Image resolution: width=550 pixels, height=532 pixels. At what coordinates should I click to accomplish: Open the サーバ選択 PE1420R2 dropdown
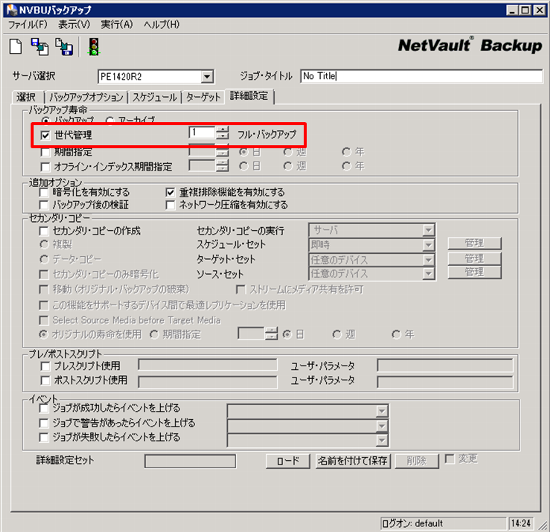tap(207, 76)
